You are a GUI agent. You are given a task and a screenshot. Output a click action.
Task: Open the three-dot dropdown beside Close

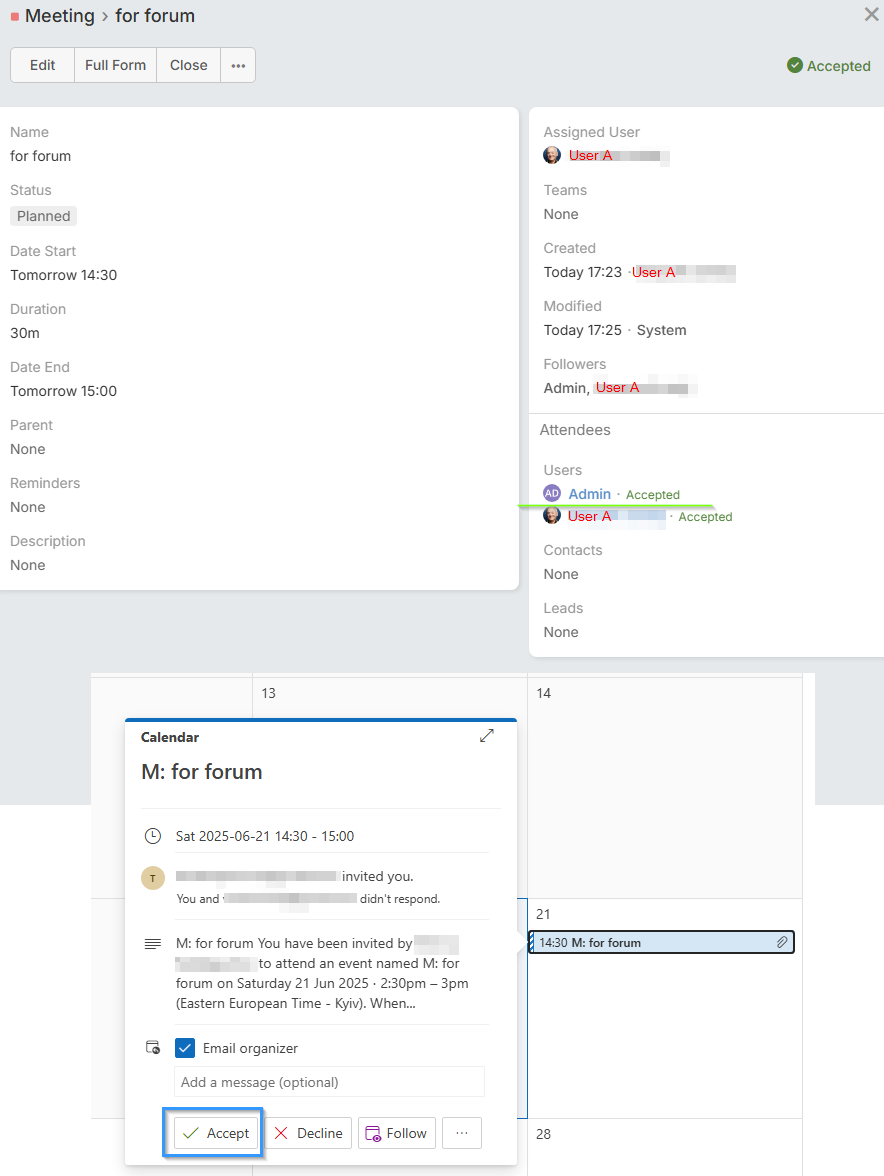tap(238, 65)
